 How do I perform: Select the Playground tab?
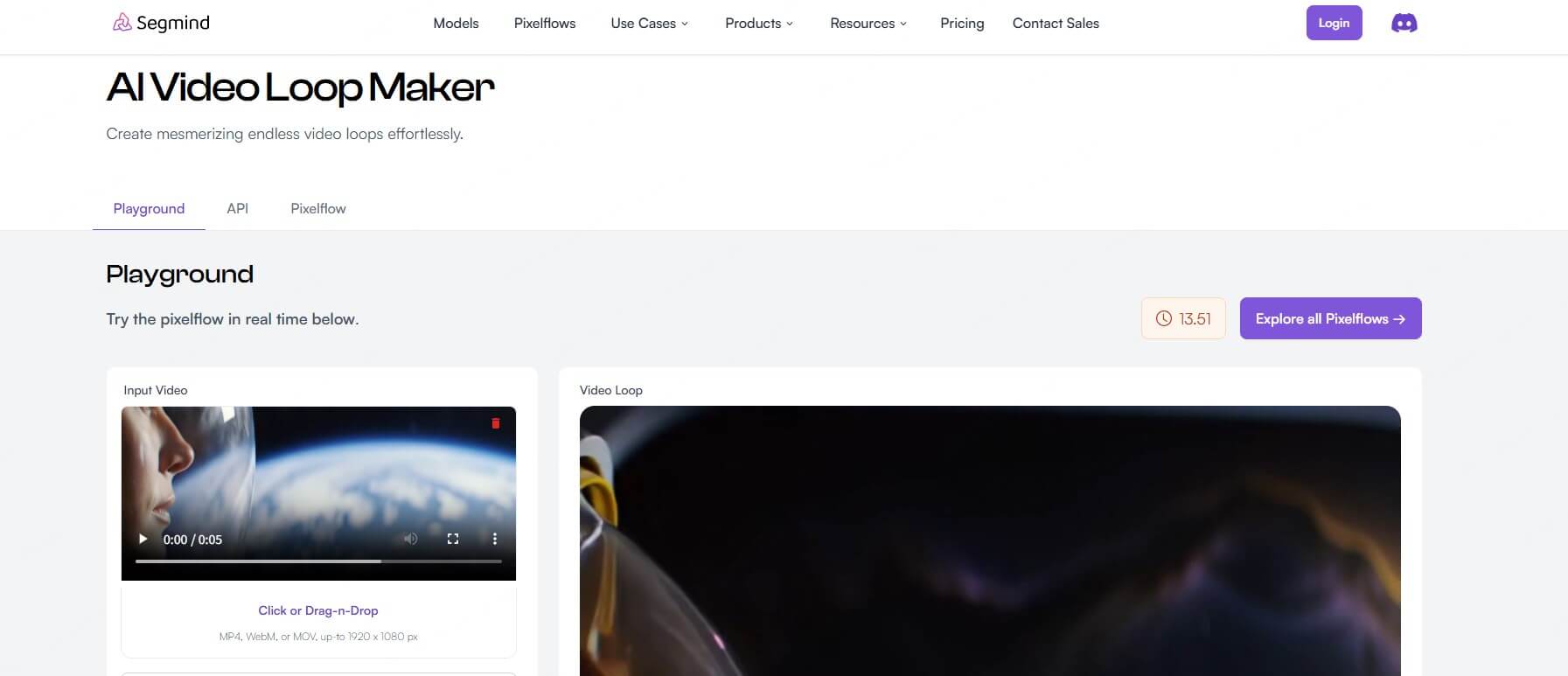[149, 209]
